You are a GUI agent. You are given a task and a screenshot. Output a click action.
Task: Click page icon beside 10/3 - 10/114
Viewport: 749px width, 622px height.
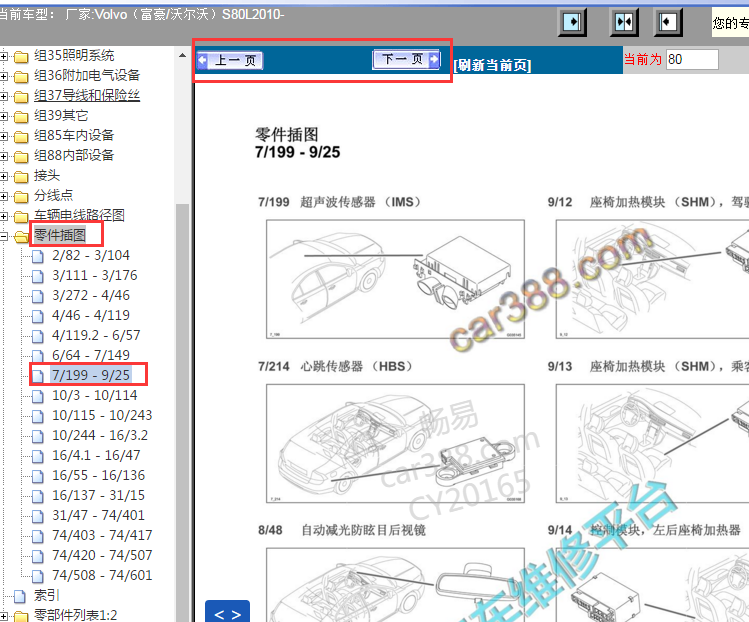point(38,397)
